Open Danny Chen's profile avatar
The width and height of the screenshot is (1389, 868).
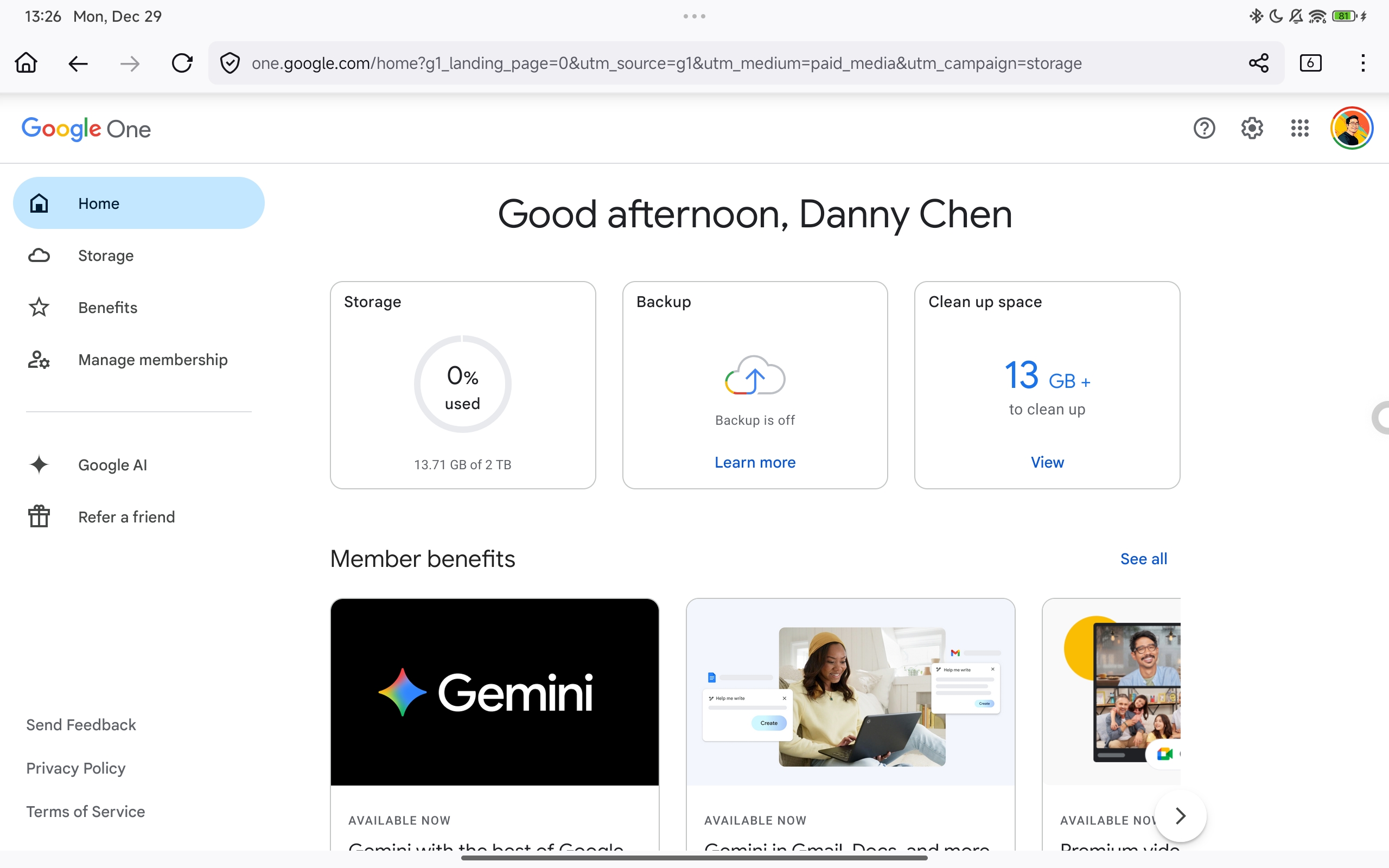pyautogui.click(x=1352, y=127)
